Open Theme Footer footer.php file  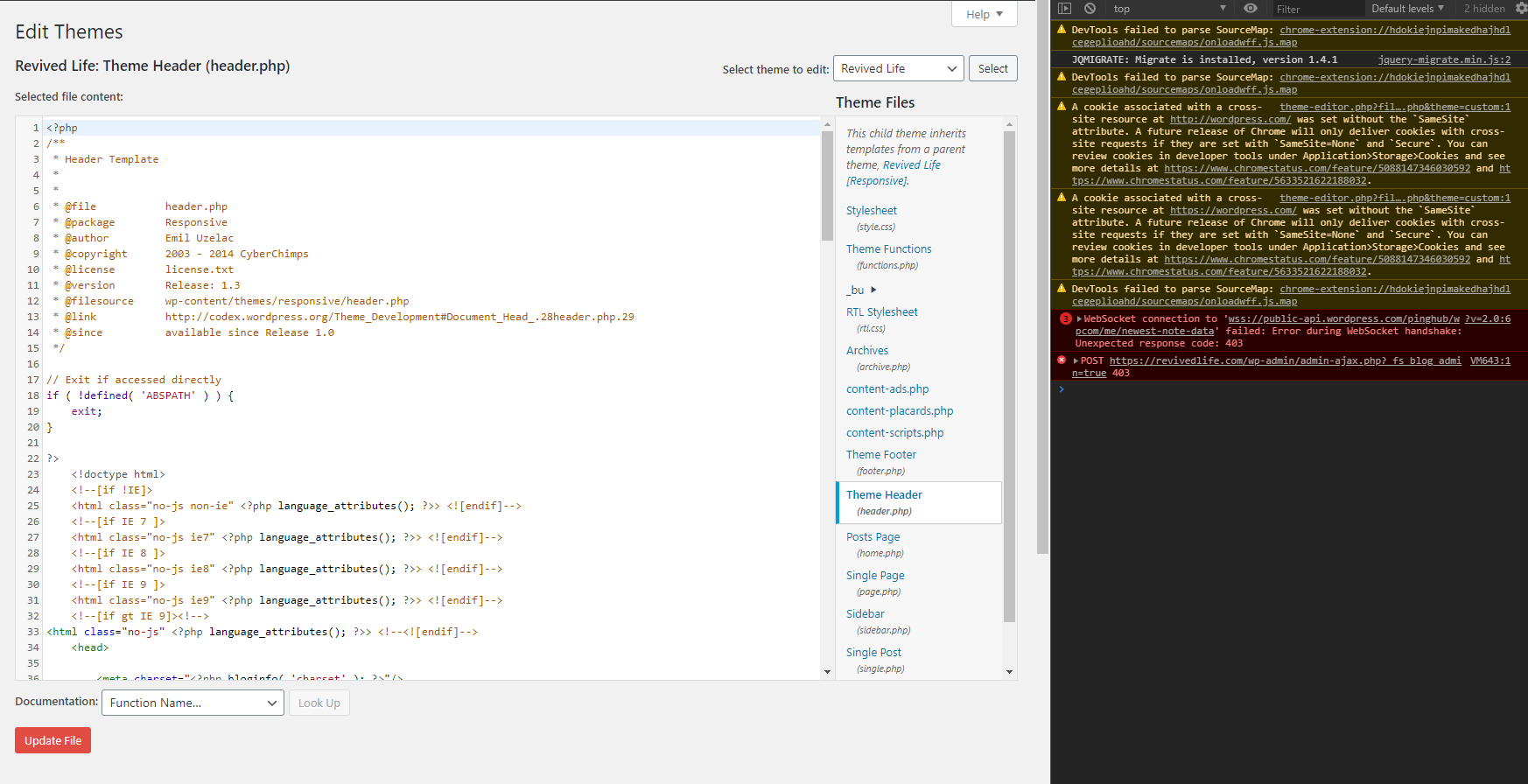(880, 455)
